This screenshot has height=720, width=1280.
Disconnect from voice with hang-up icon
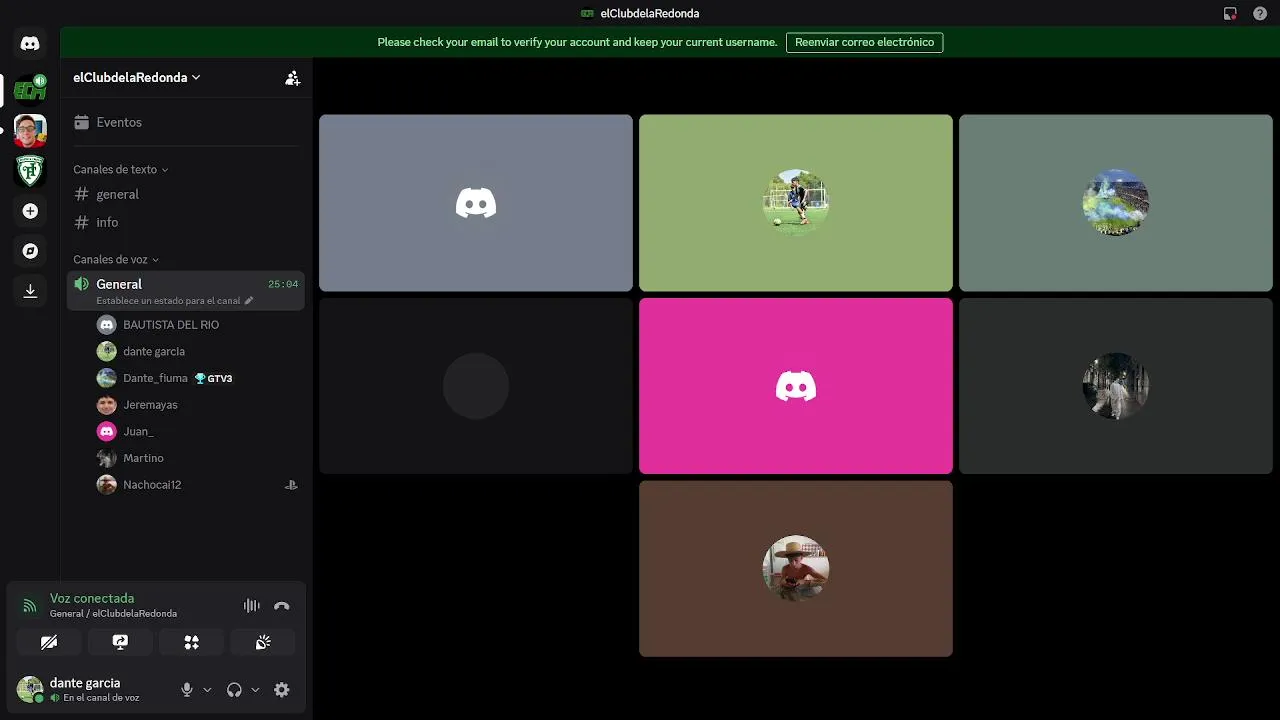point(282,606)
